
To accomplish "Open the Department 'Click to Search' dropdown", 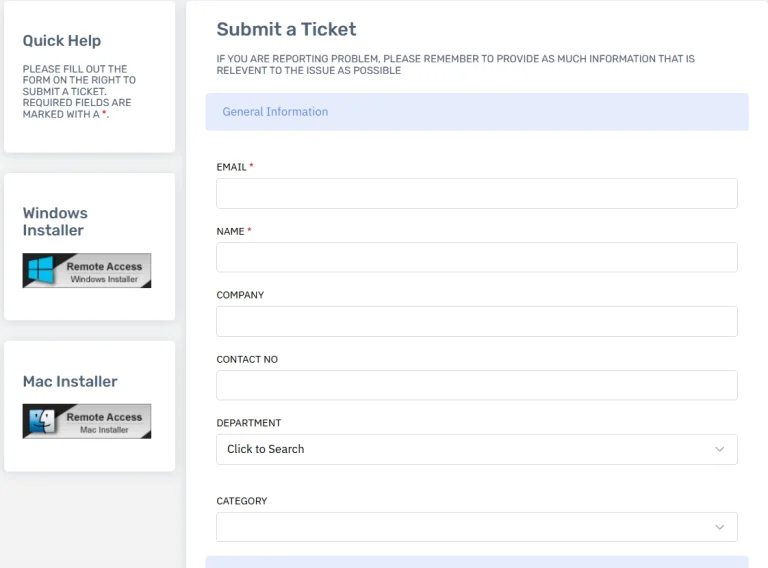I will point(477,449).
